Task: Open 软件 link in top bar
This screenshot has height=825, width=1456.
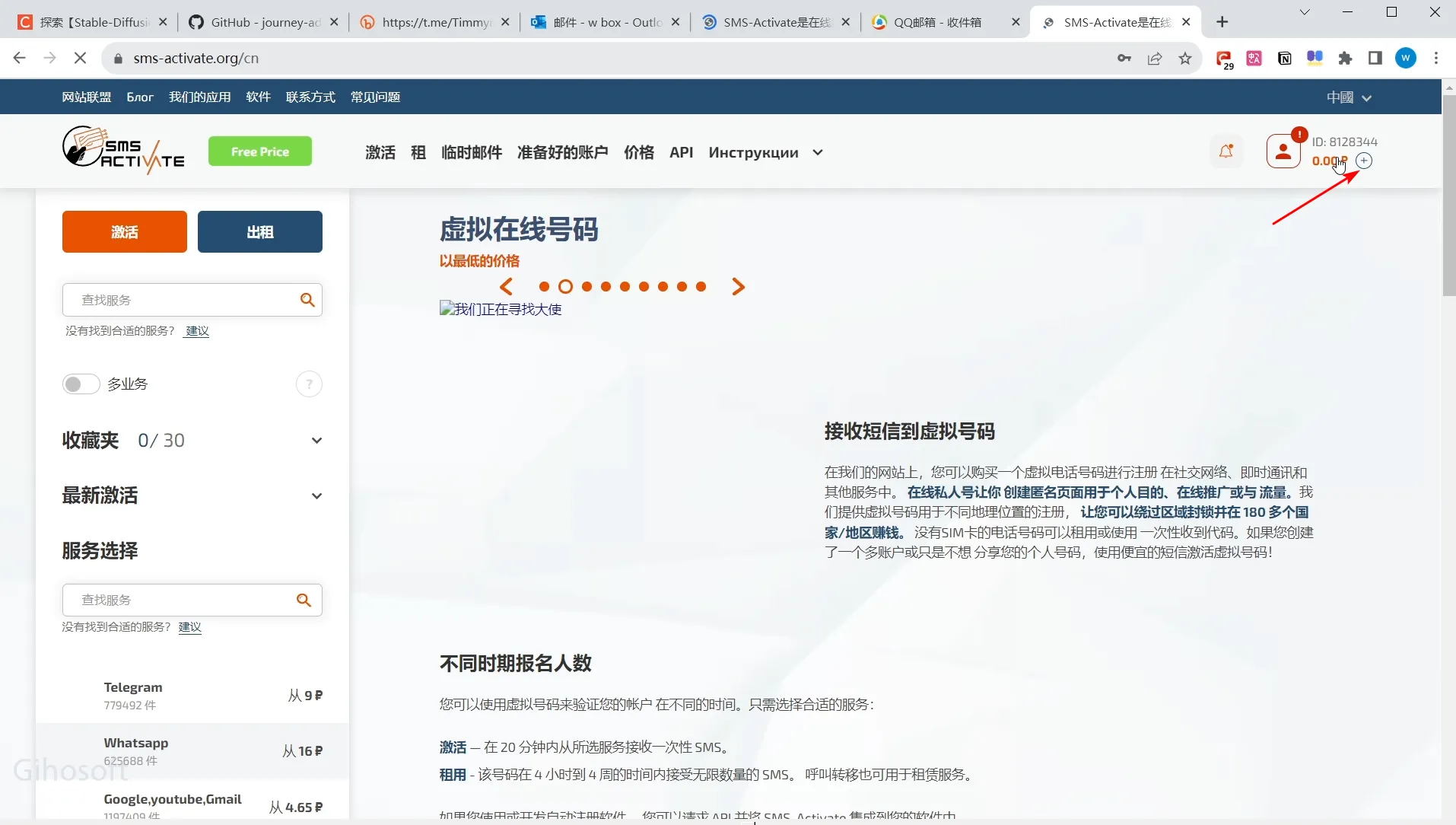Action: pyautogui.click(x=259, y=97)
